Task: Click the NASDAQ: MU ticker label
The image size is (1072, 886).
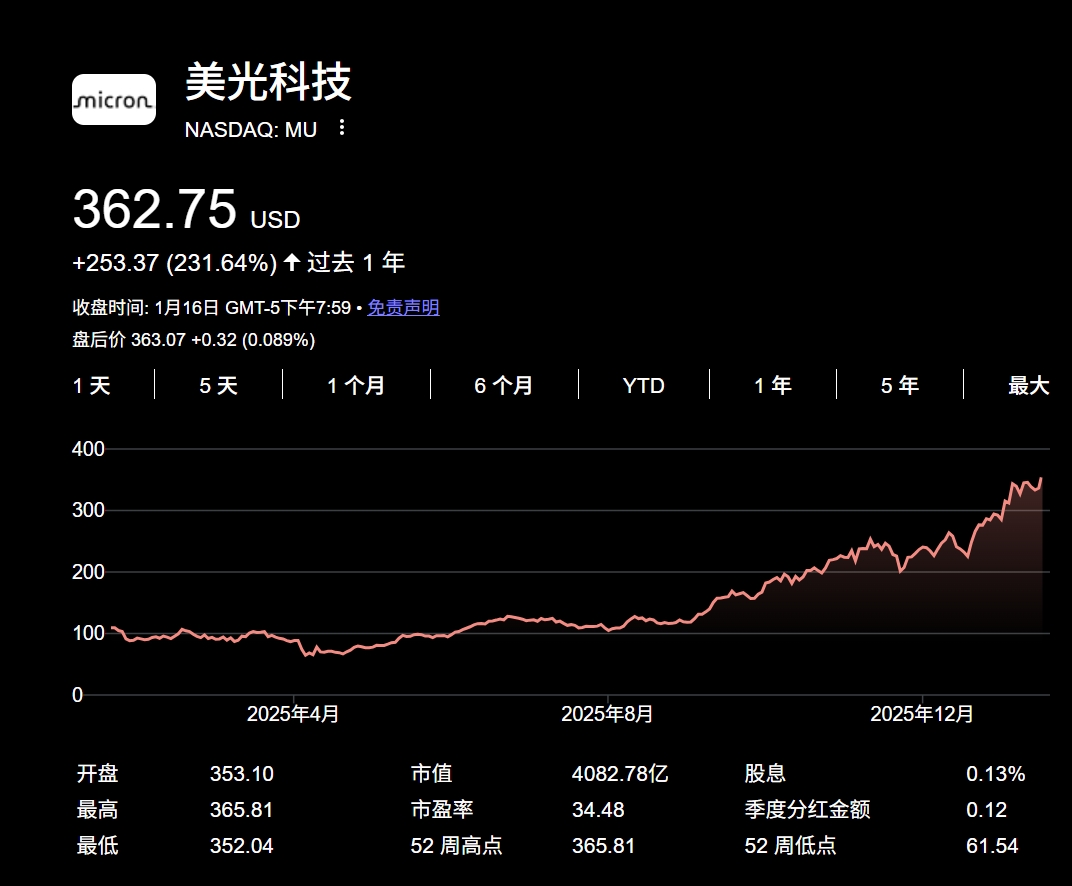Action: [250, 129]
